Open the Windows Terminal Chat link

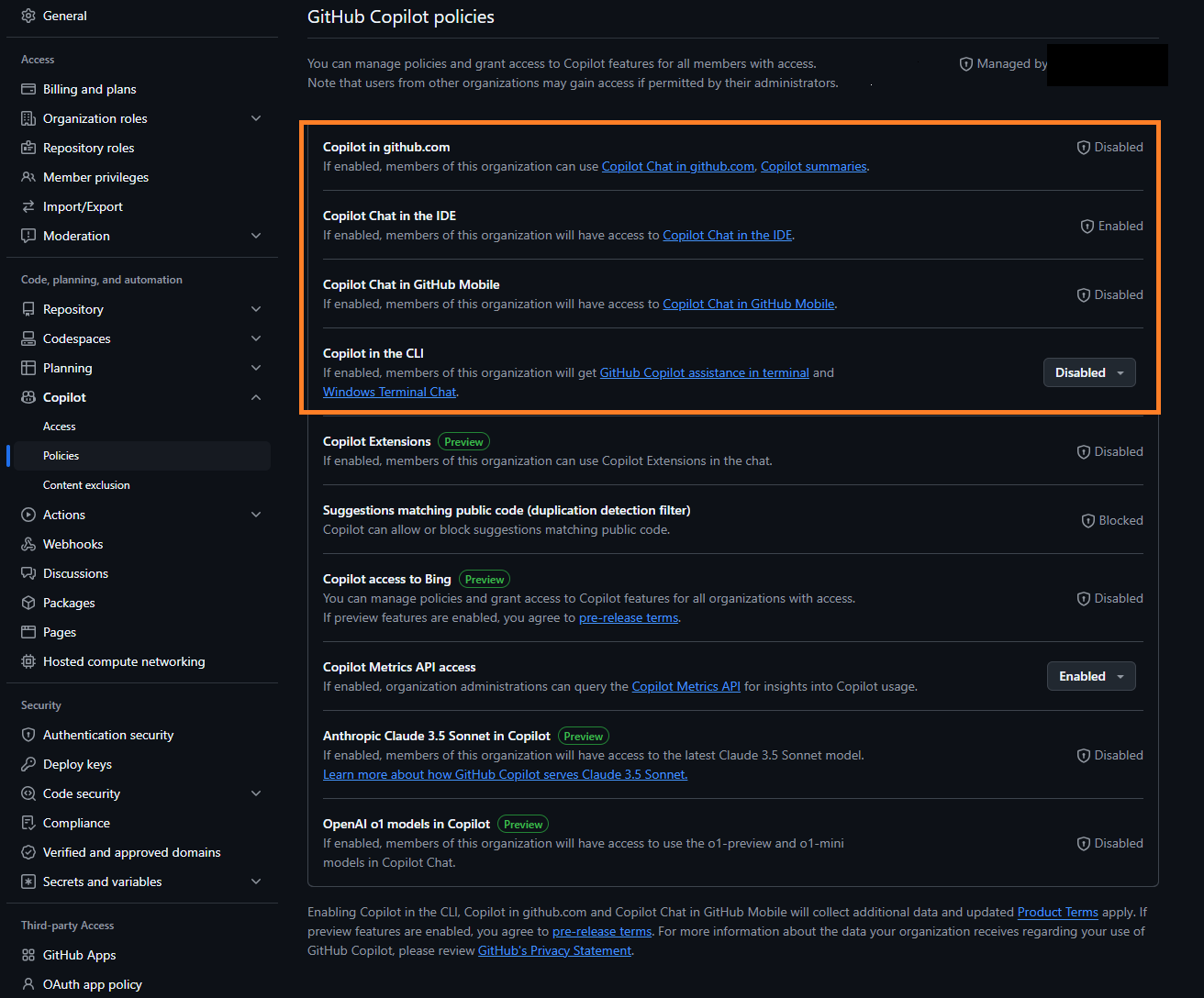390,392
